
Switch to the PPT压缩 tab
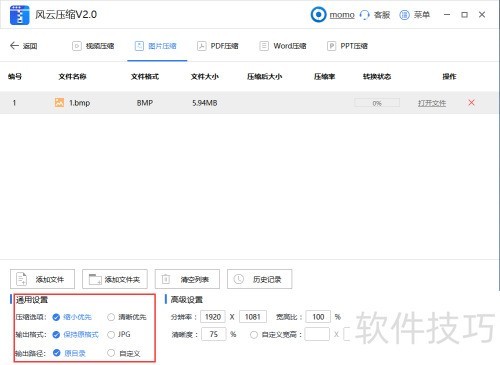(x=347, y=46)
